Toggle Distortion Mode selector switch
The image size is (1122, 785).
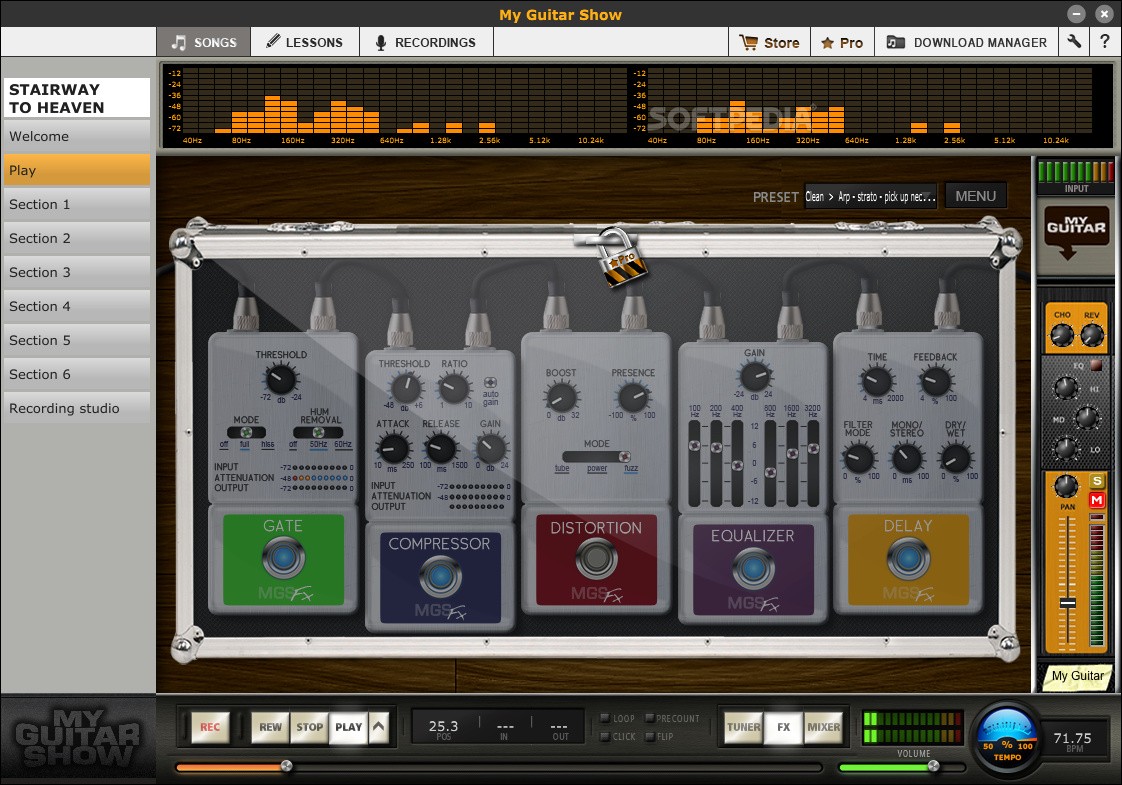coord(597,457)
